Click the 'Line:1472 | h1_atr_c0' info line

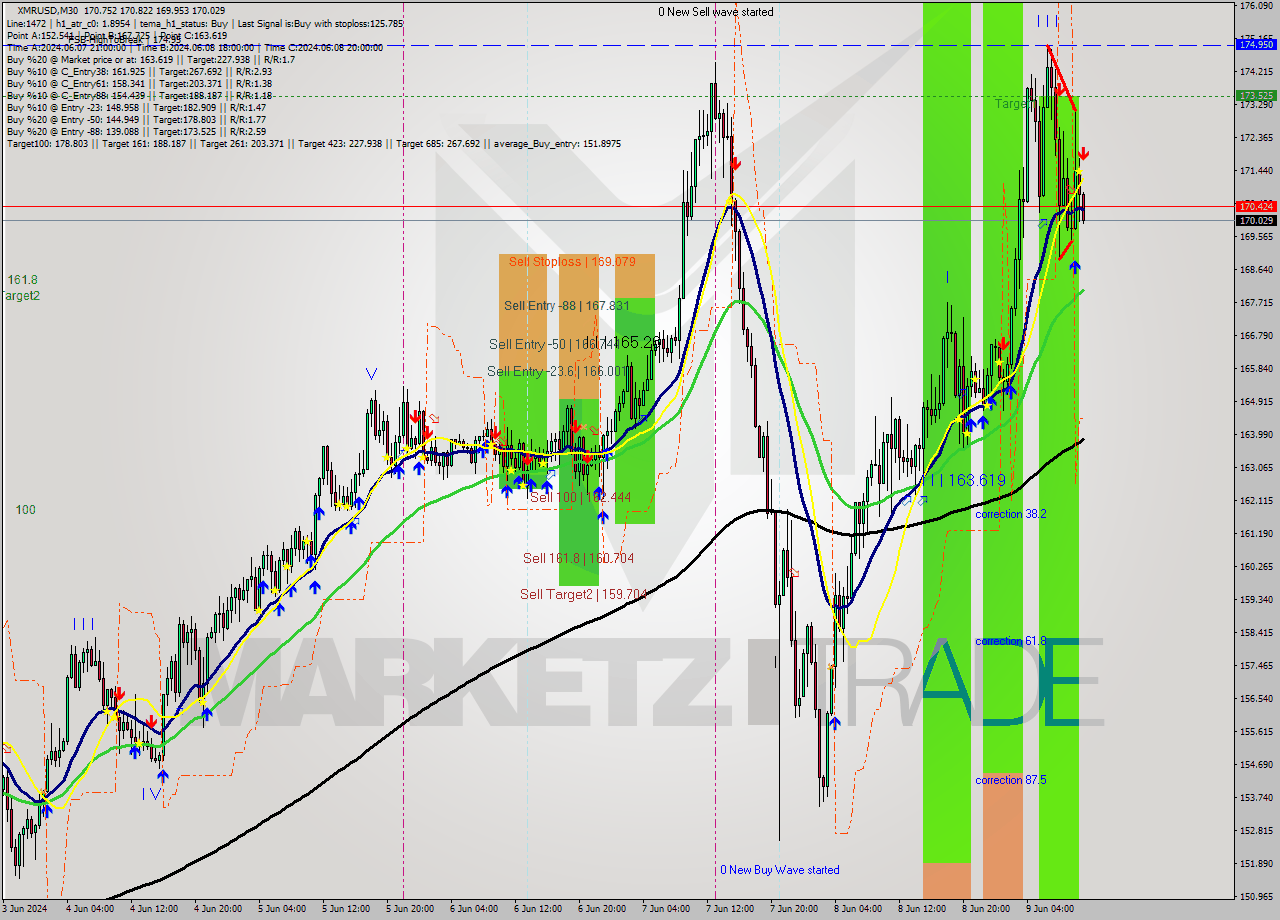click(205, 23)
